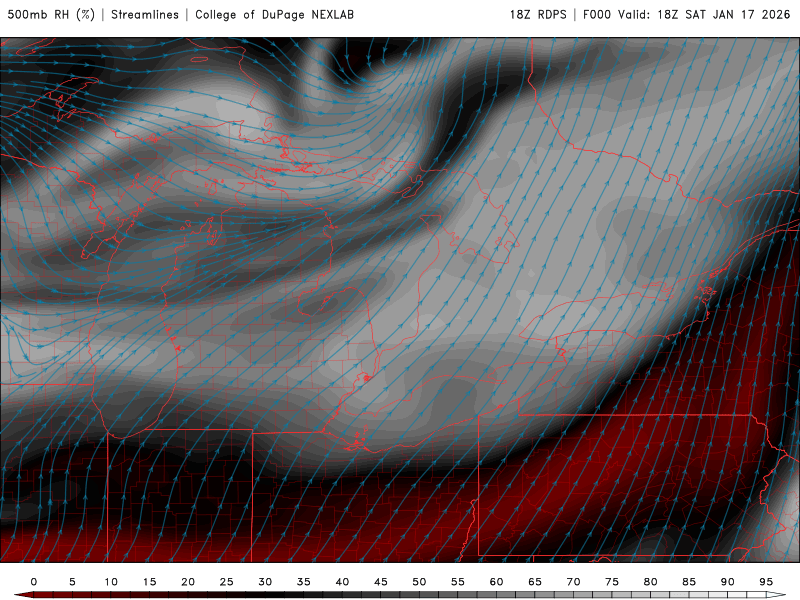Click the "0" label on color scale

coord(34,582)
